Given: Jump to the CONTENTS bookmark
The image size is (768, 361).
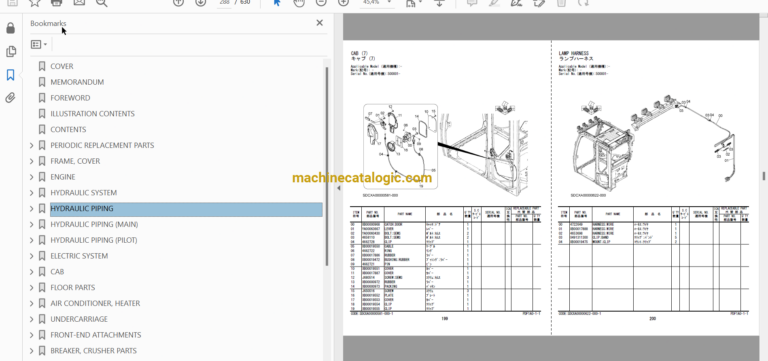Looking at the screenshot, I should [x=68, y=129].
